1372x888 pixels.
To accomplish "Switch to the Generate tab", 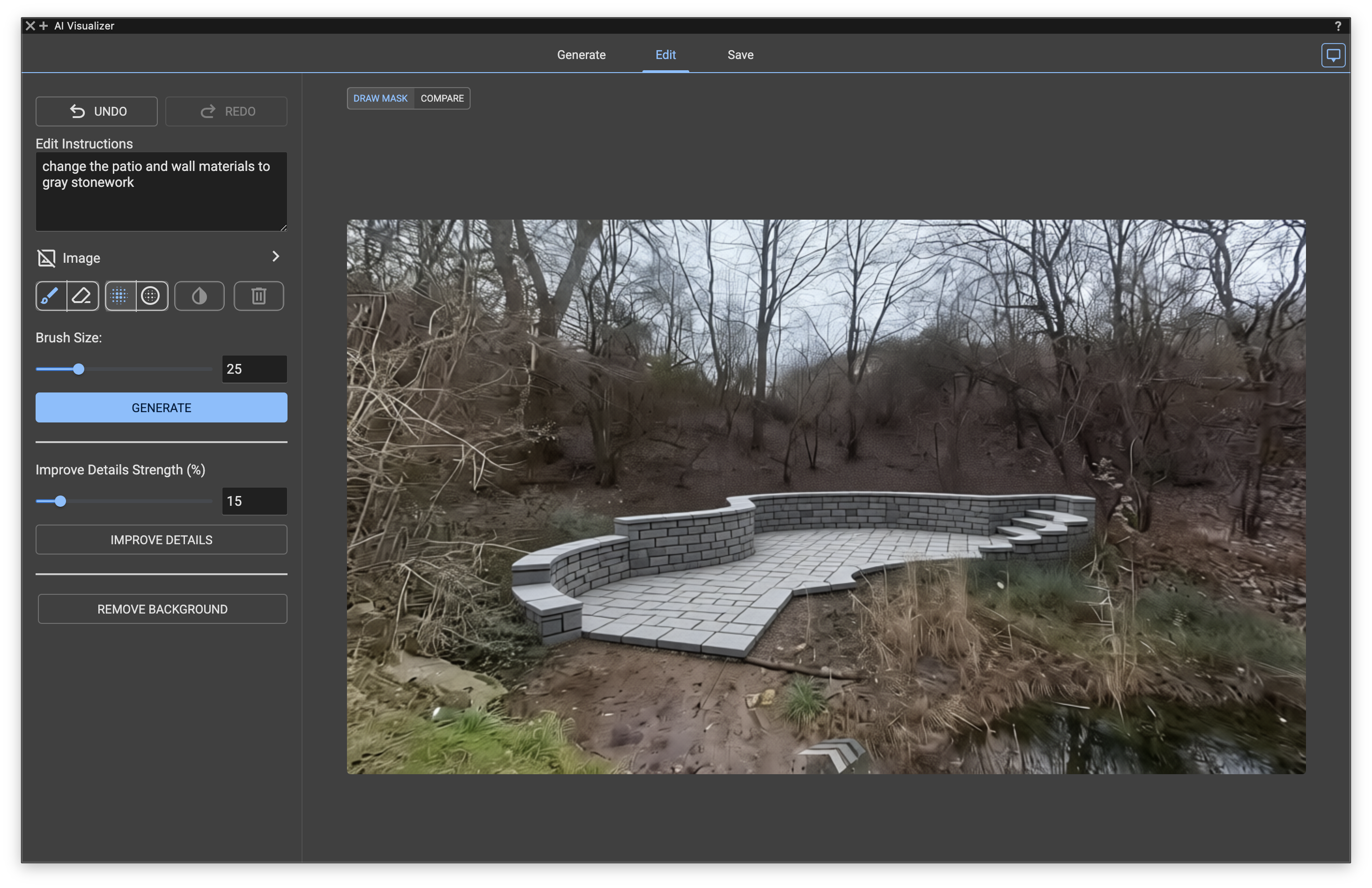I will pyautogui.click(x=581, y=55).
